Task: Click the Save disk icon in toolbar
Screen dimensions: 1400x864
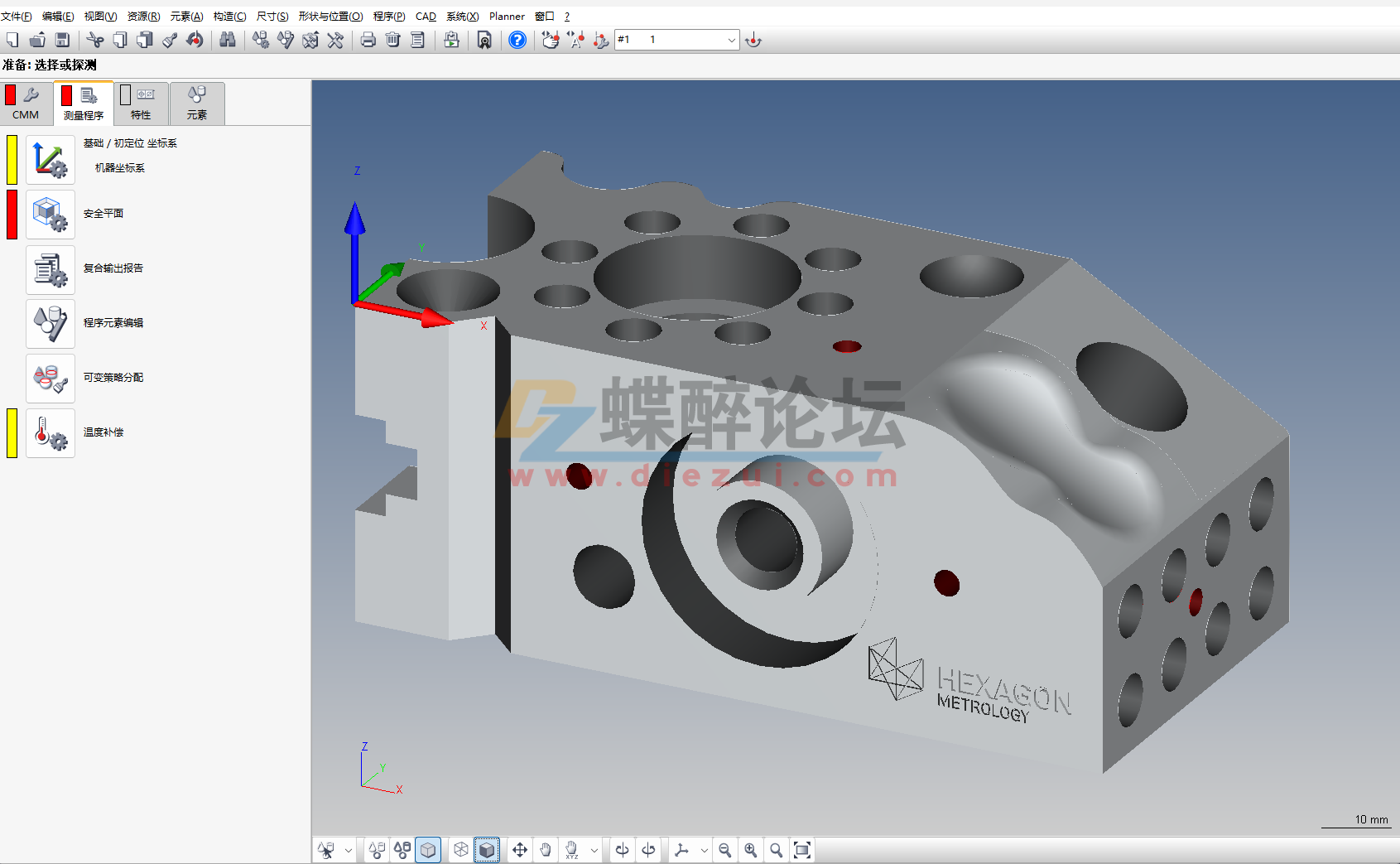Action: (62, 40)
